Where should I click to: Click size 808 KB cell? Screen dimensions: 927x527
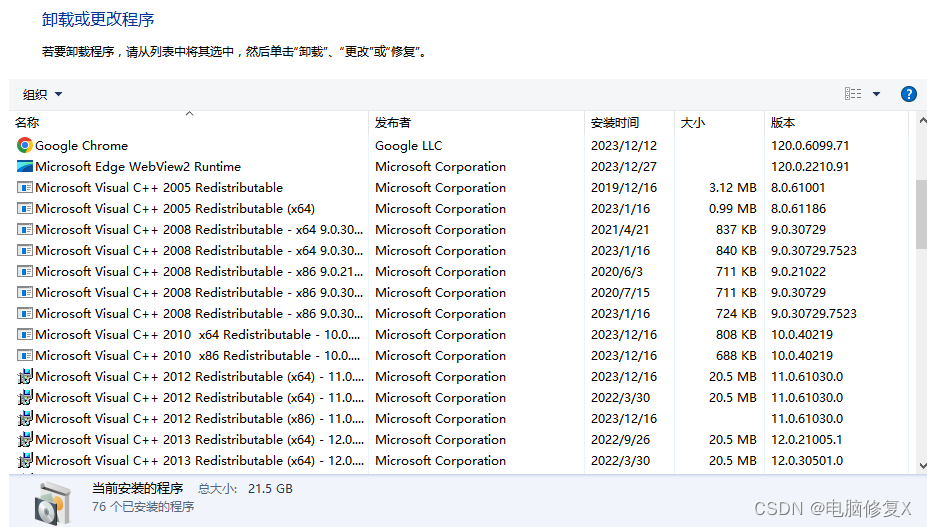[x=736, y=335]
